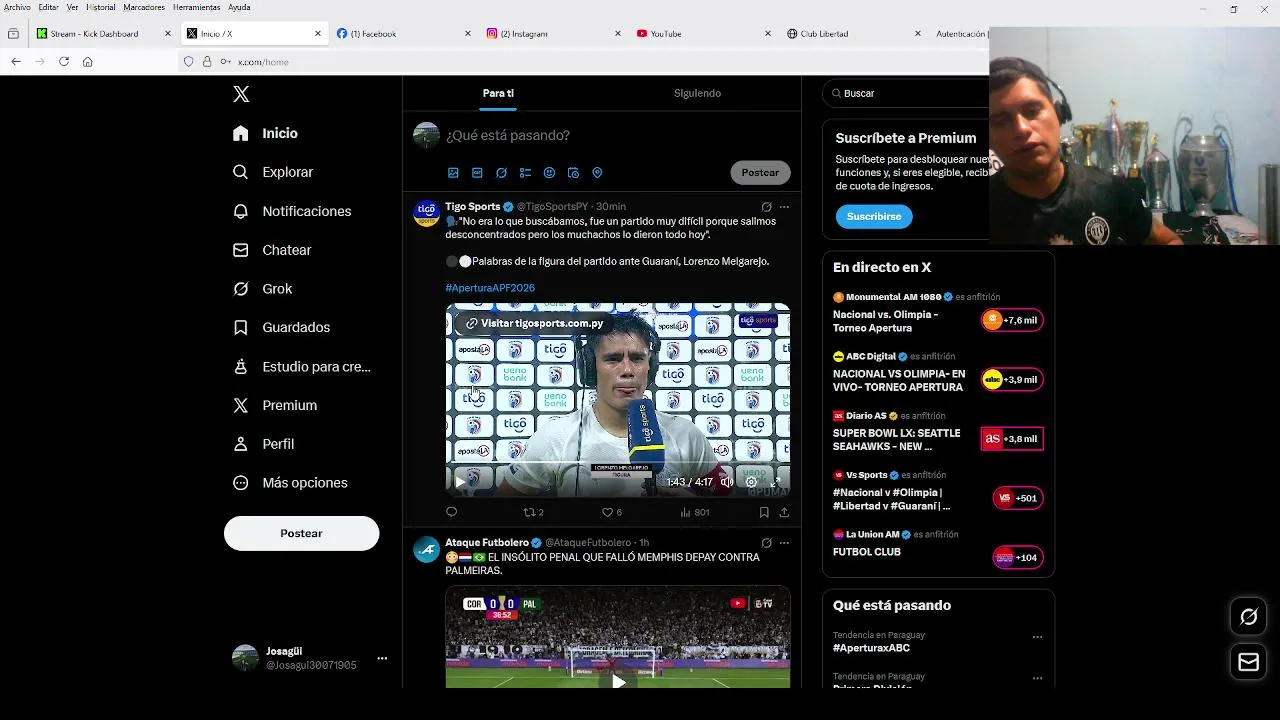This screenshot has height=720, width=1280.
Task: Add GIF icon in composer
Action: [477, 173]
